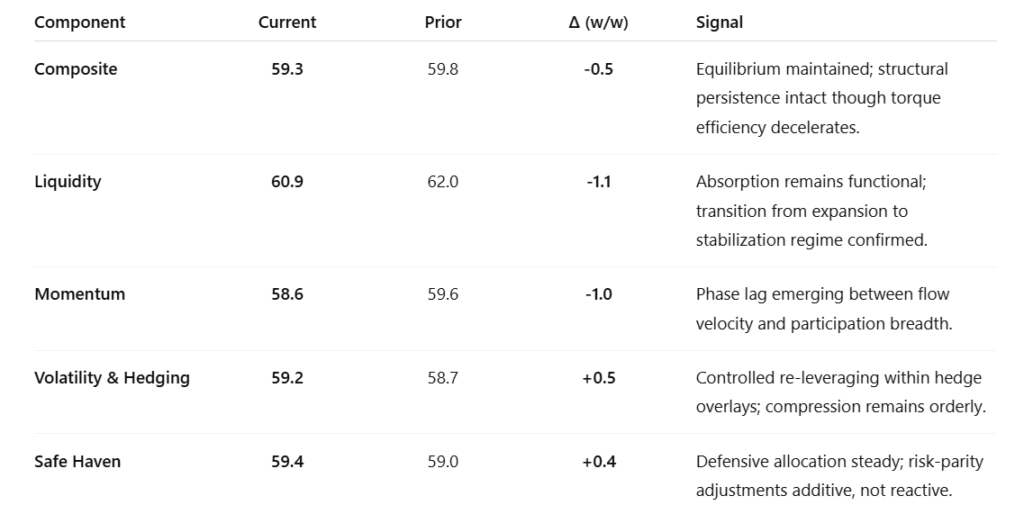Select the Liquidity row label

click(68, 182)
